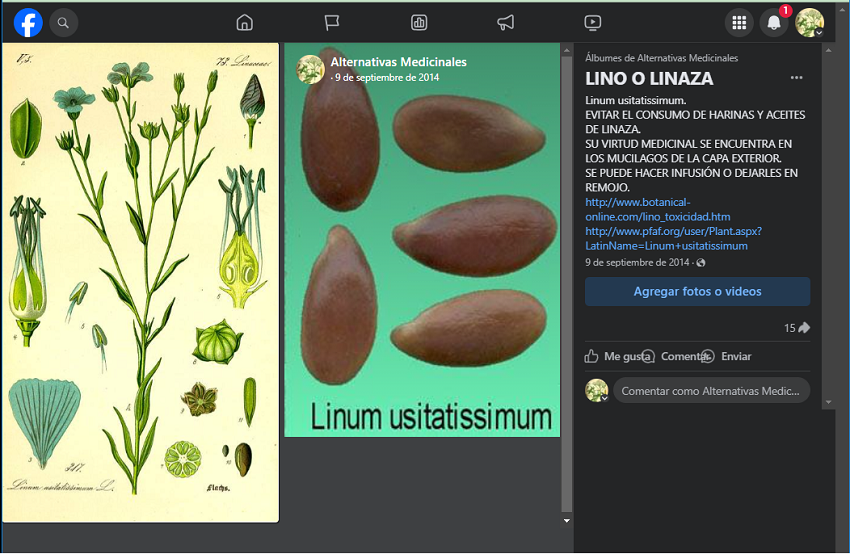850x554 pixels.
Task: Click the photo panel scrollbar up arrow
Action: 566,50
